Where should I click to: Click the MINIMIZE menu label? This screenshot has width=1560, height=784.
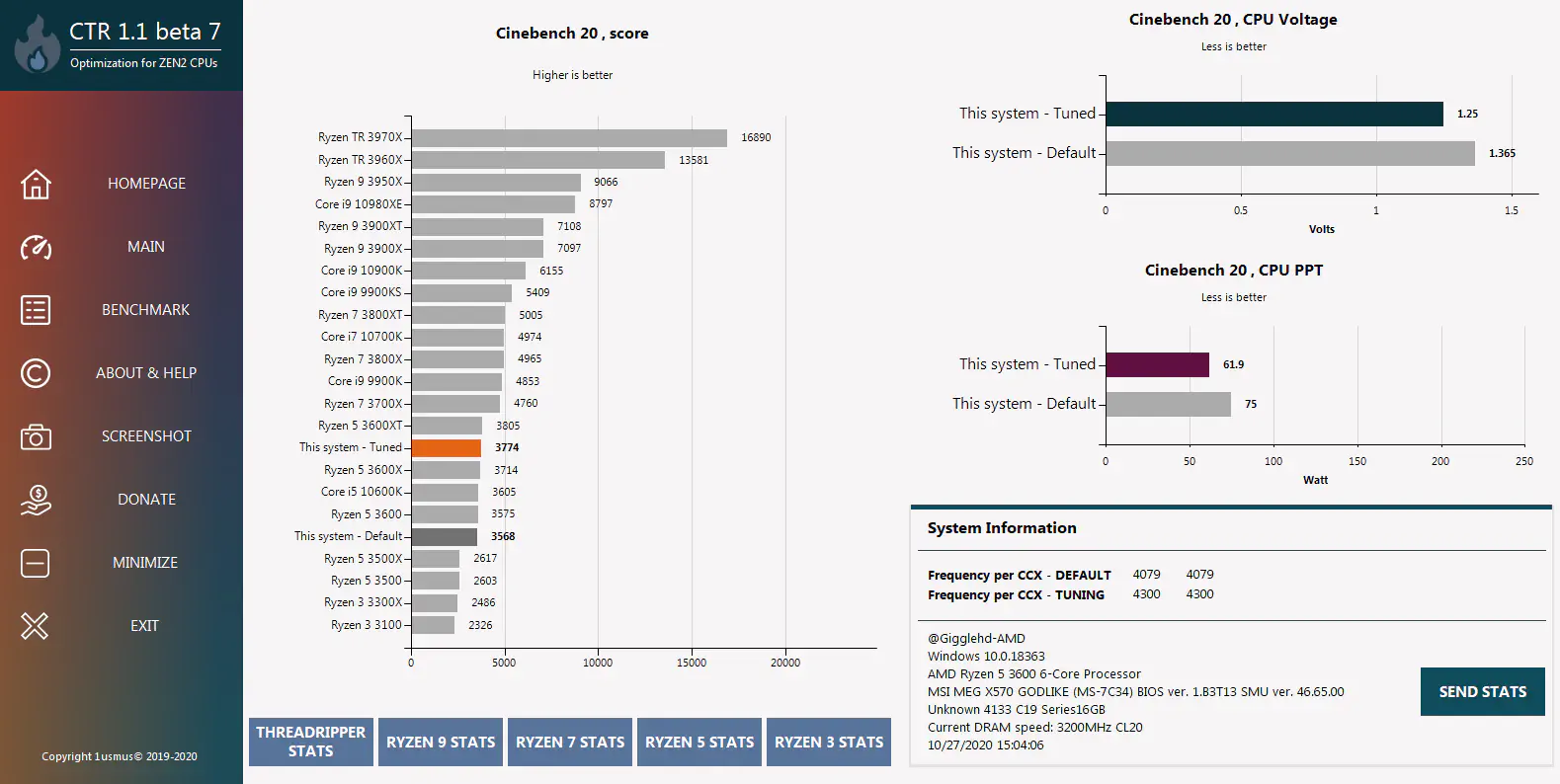click(x=145, y=563)
